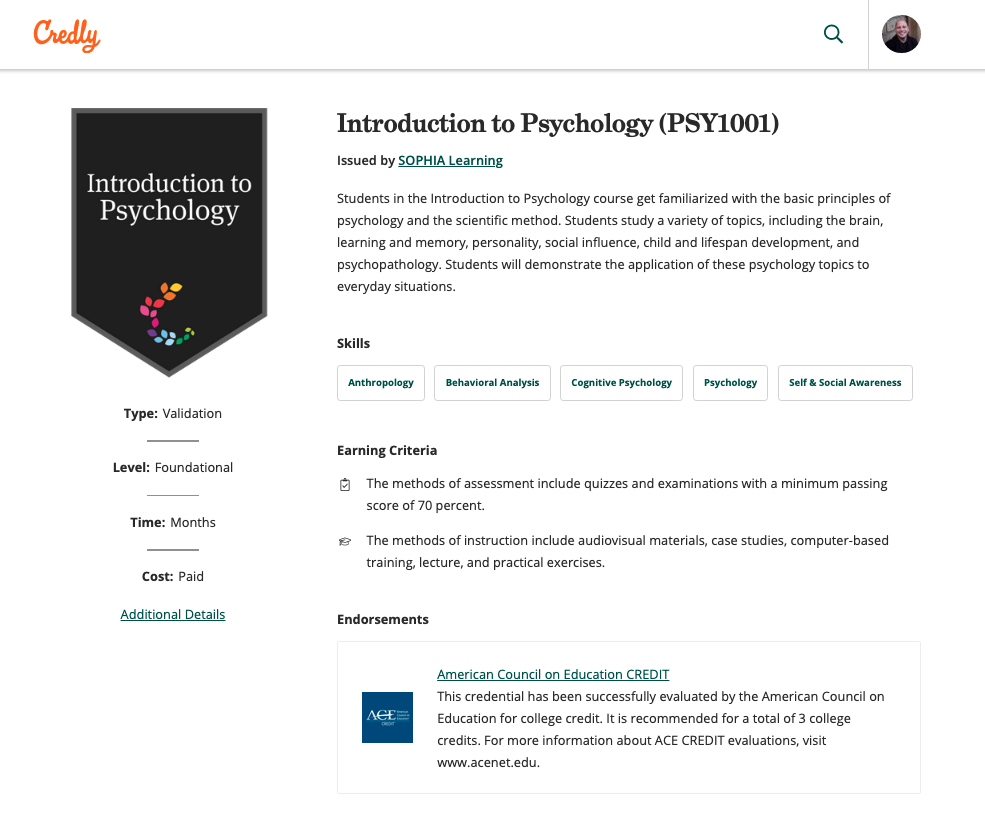Select the Psychology skill tag

tap(731, 383)
